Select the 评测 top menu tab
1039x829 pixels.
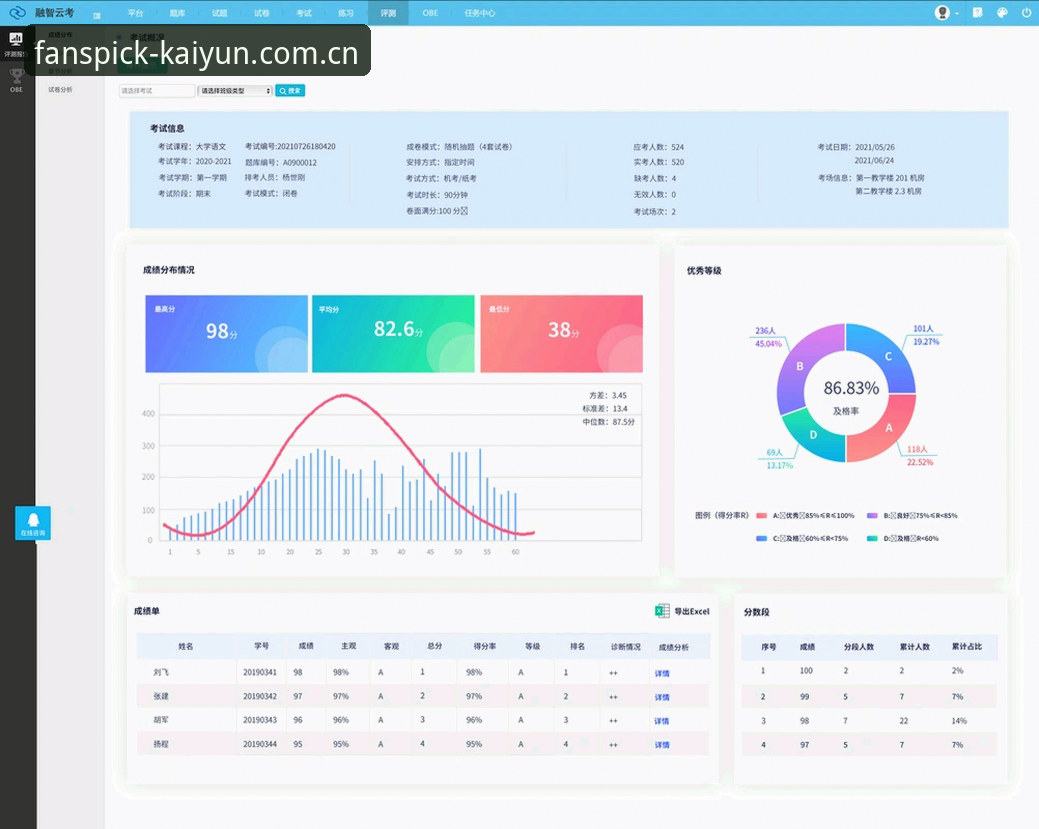pyautogui.click(x=388, y=13)
